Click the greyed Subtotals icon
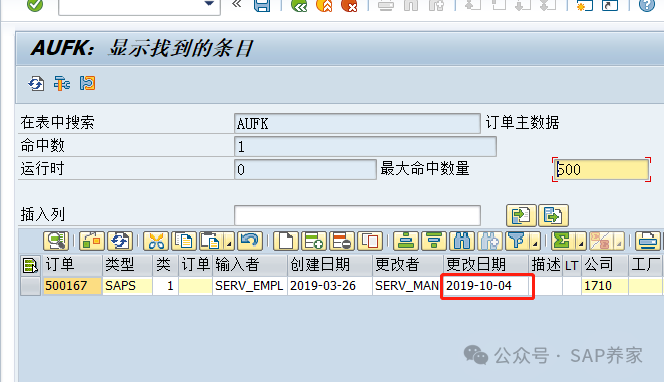This screenshot has width=664, height=382. click(600, 241)
